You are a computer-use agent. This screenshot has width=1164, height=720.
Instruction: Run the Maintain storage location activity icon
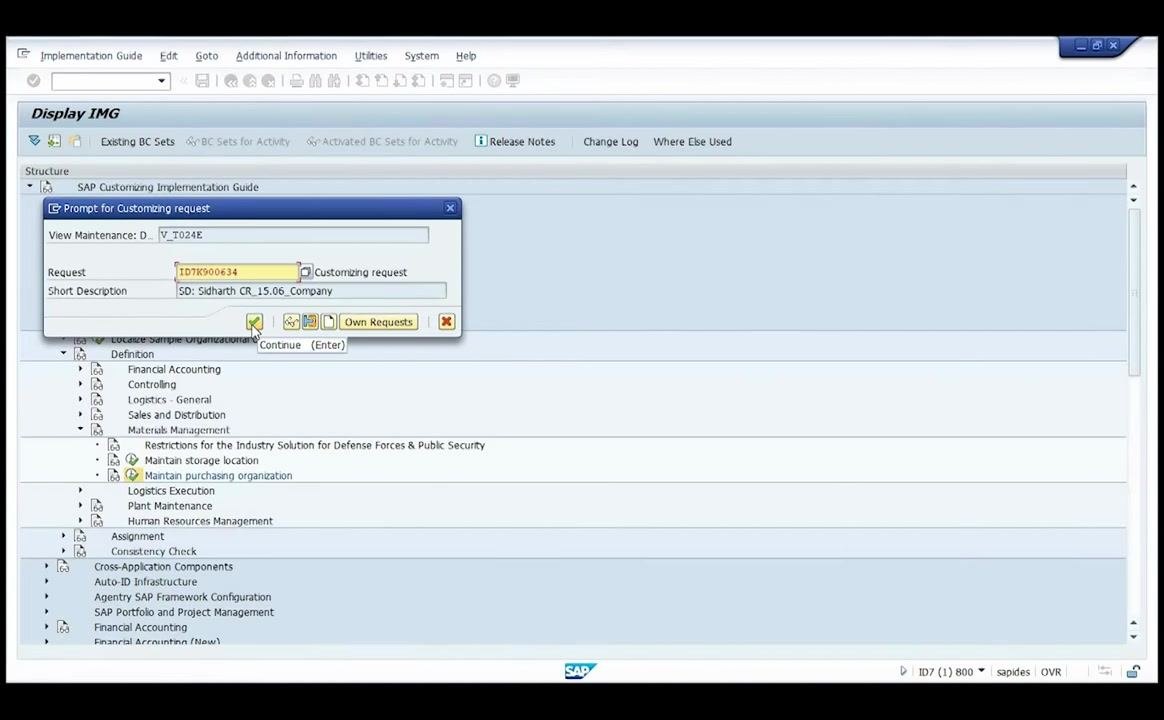tap(132, 460)
